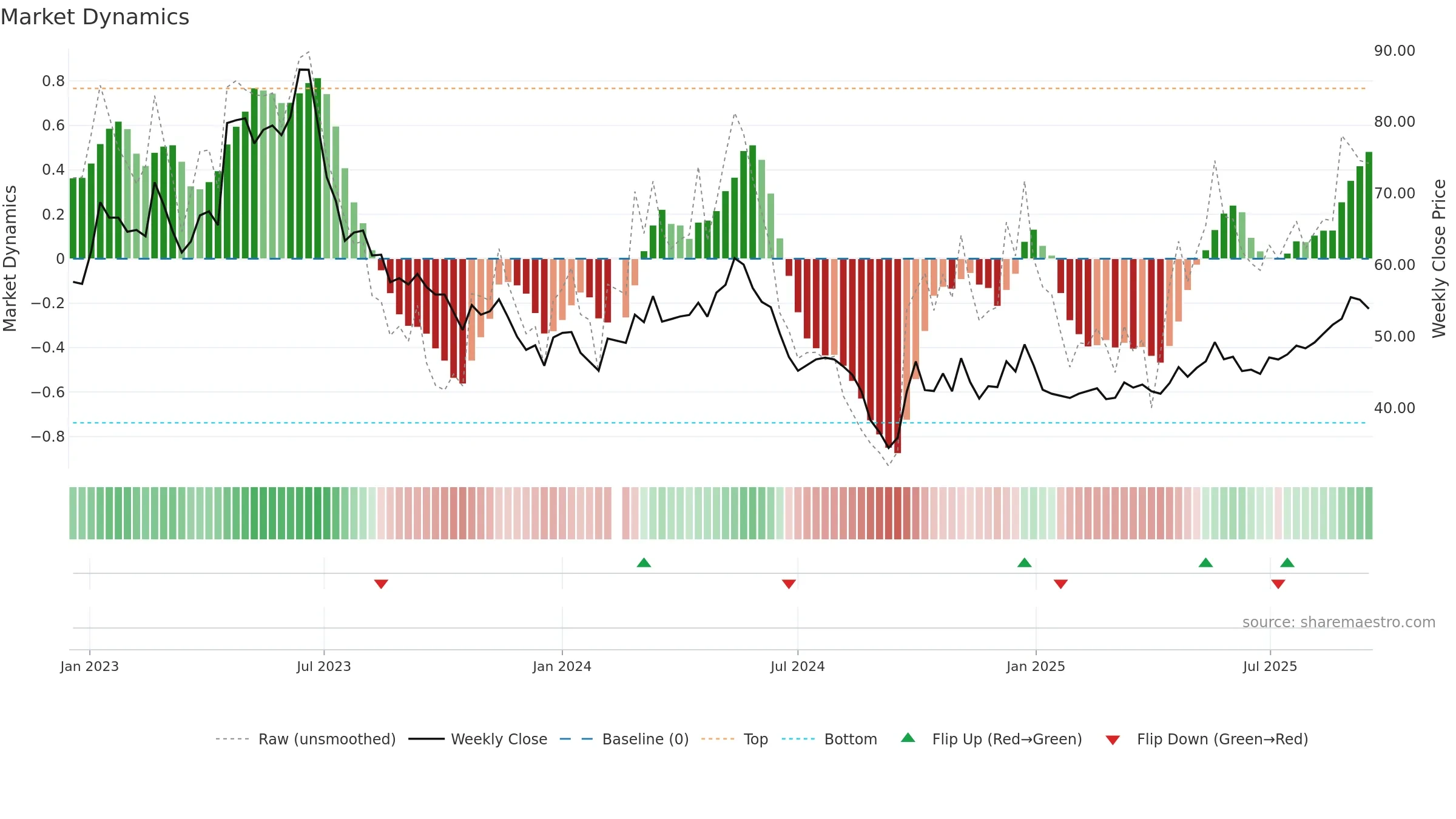
Task: Click the 50.00 price tick label
Action: click(x=1395, y=336)
